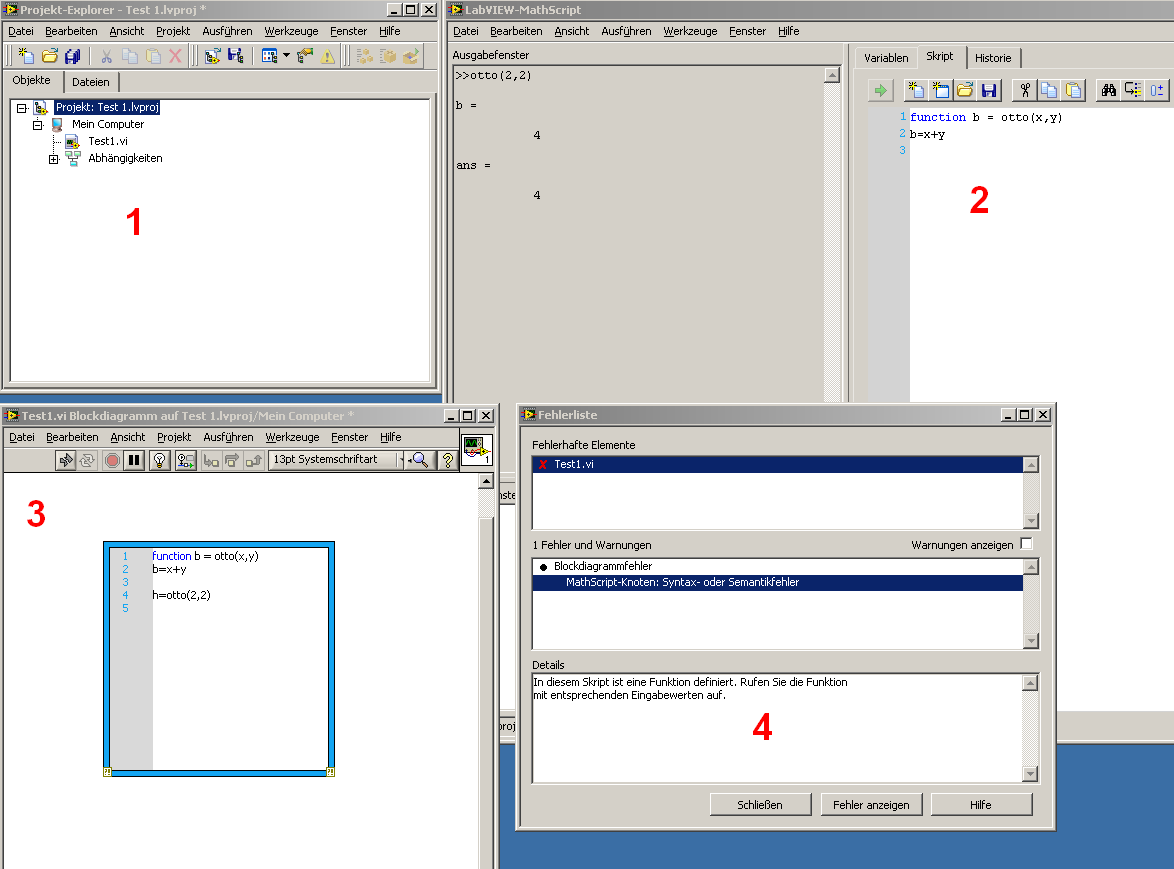Click yellow question mark context help icon

447,460
